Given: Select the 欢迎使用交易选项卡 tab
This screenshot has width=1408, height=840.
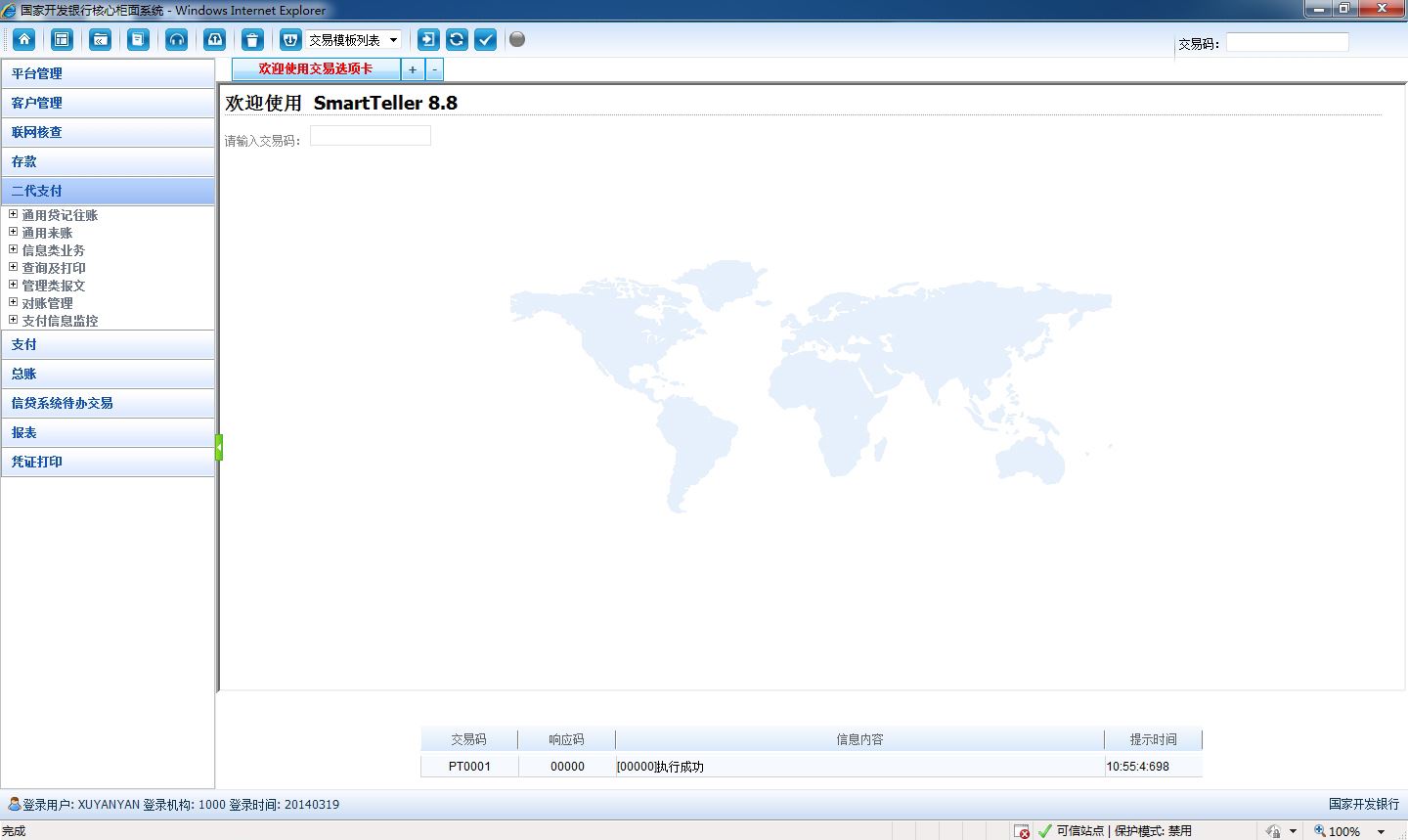Looking at the screenshot, I should click(316, 68).
